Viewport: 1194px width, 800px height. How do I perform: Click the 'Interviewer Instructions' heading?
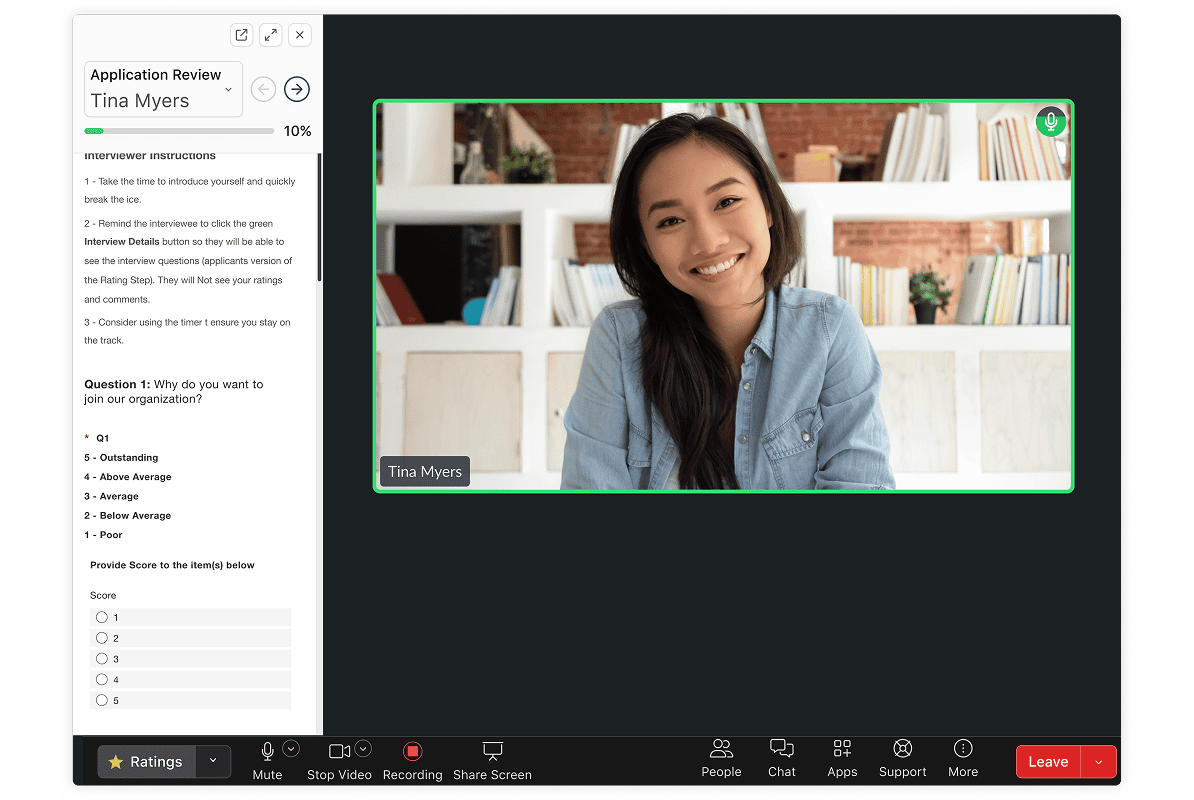click(150, 156)
